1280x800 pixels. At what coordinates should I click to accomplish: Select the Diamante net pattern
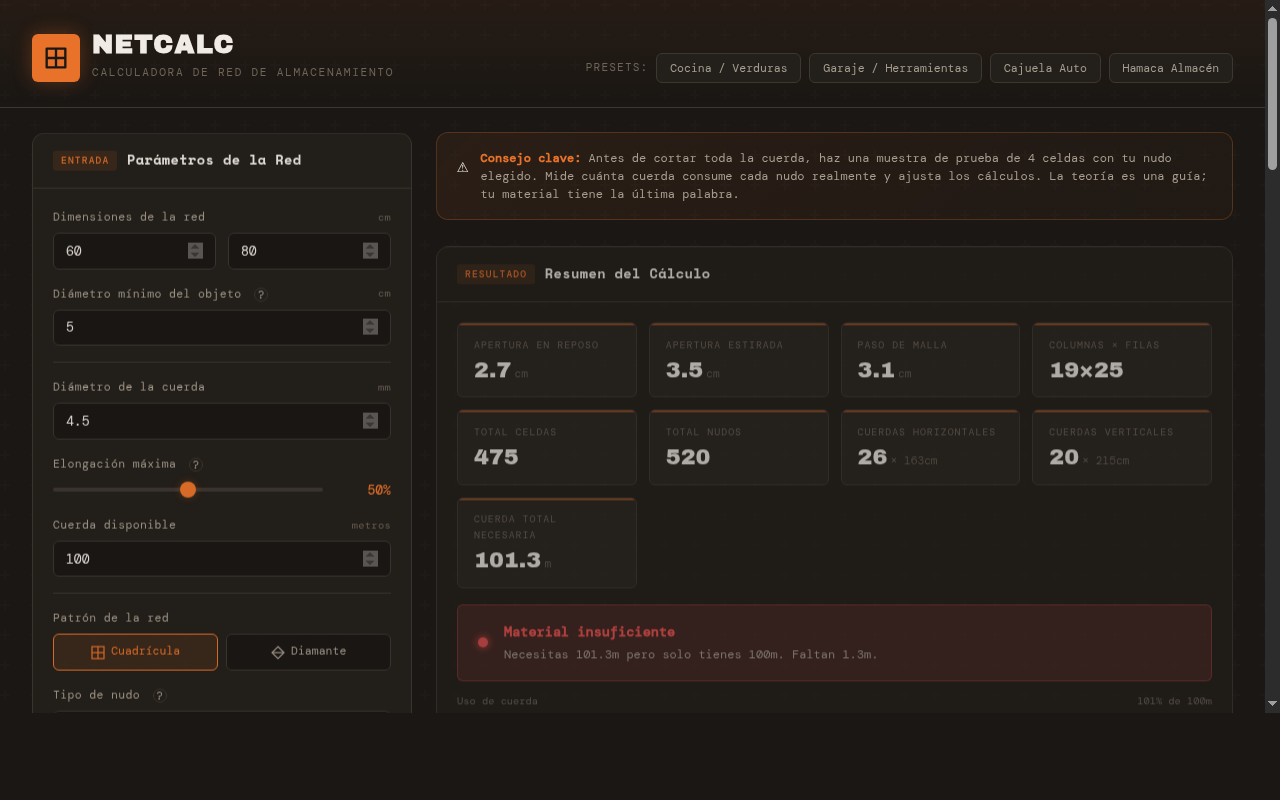coord(308,652)
